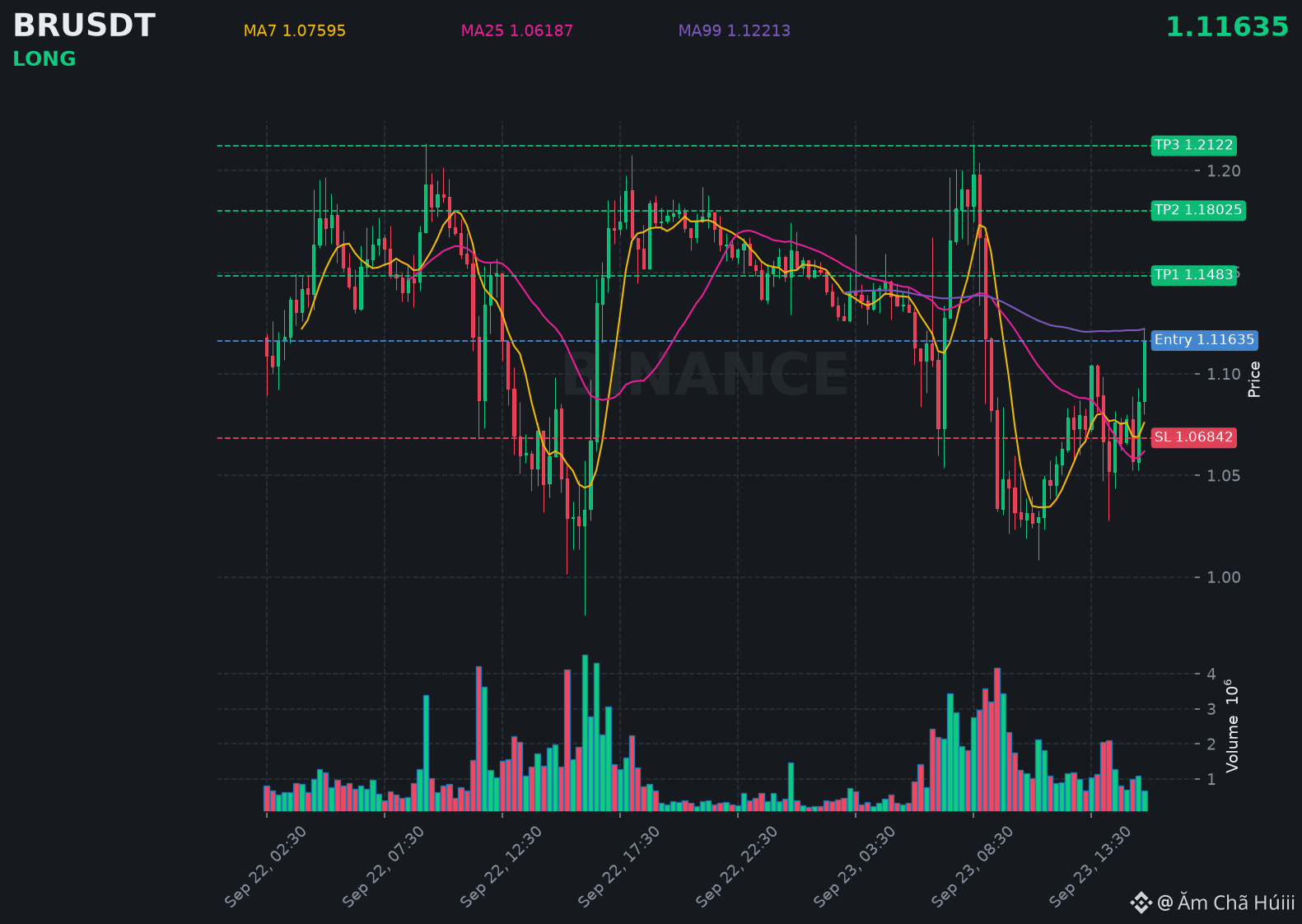This screenshot has width=1302, height=924.
Task: Click the Binance logo icon near the author name
Action: click(x=1141, y=903)
